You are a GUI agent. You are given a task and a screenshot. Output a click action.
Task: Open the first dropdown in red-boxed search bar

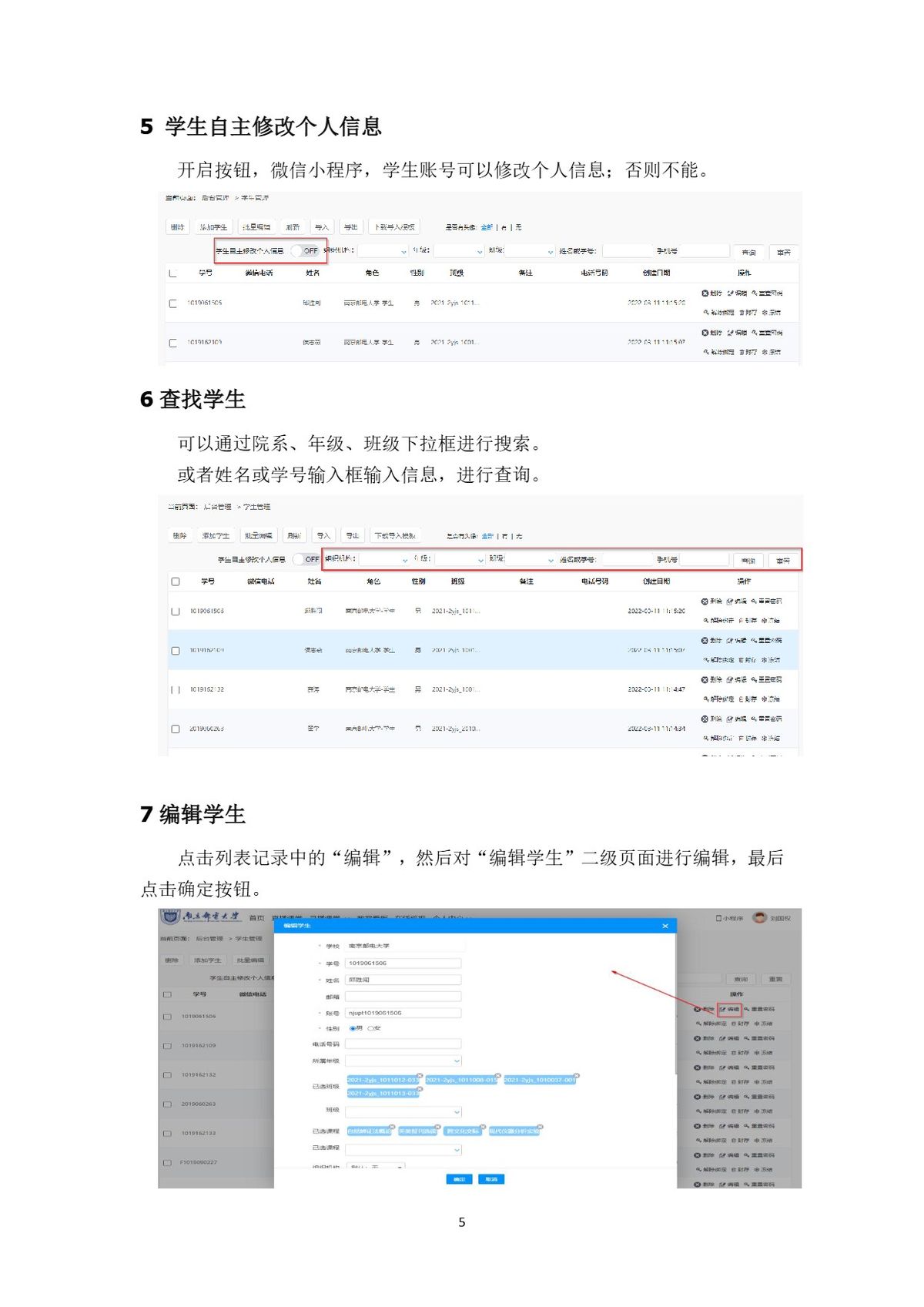point(383,560)
